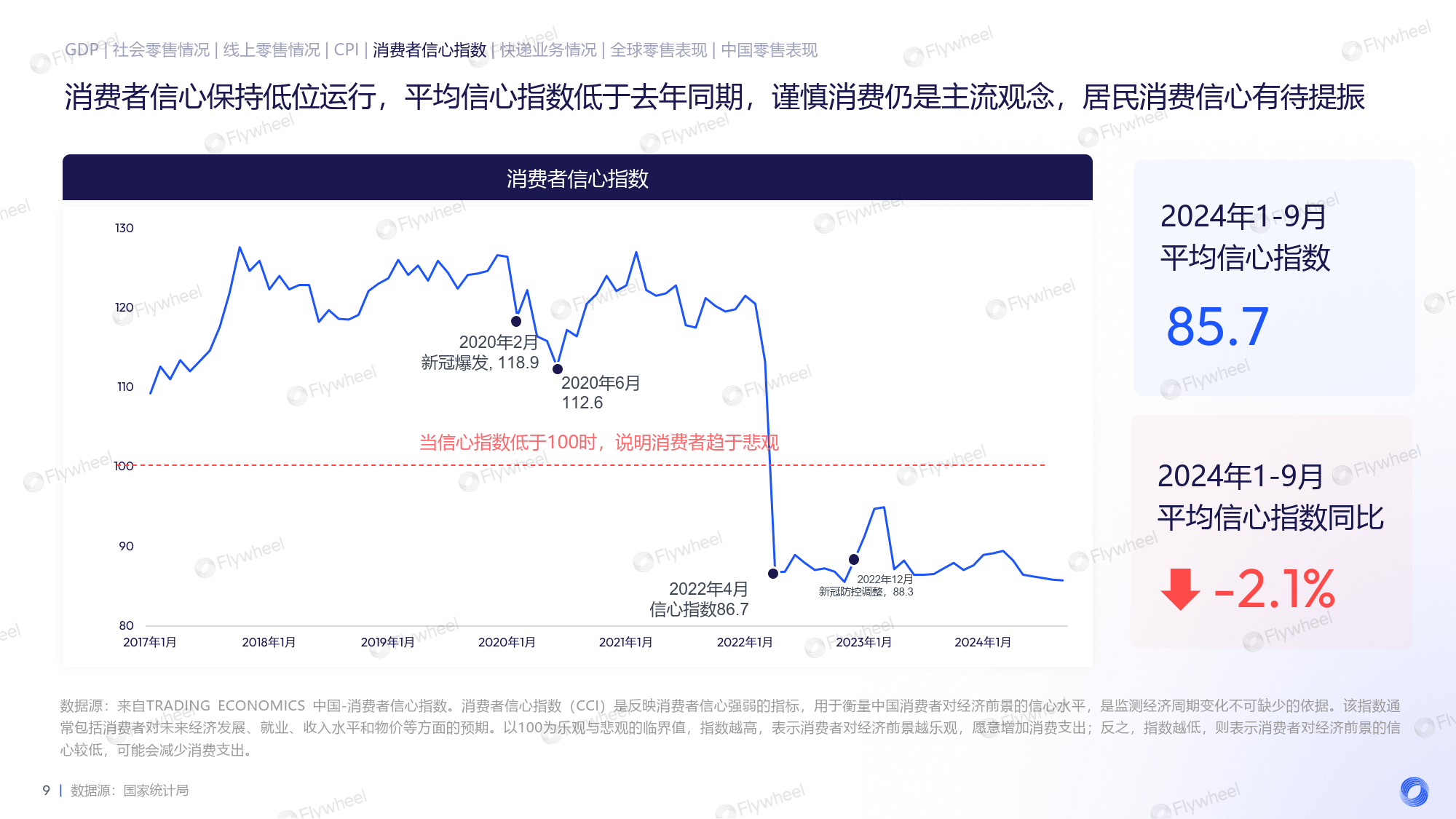The image size is (1456, 819).
Task: Open the 快递业务情况 navigation tab
Action: 548,50
